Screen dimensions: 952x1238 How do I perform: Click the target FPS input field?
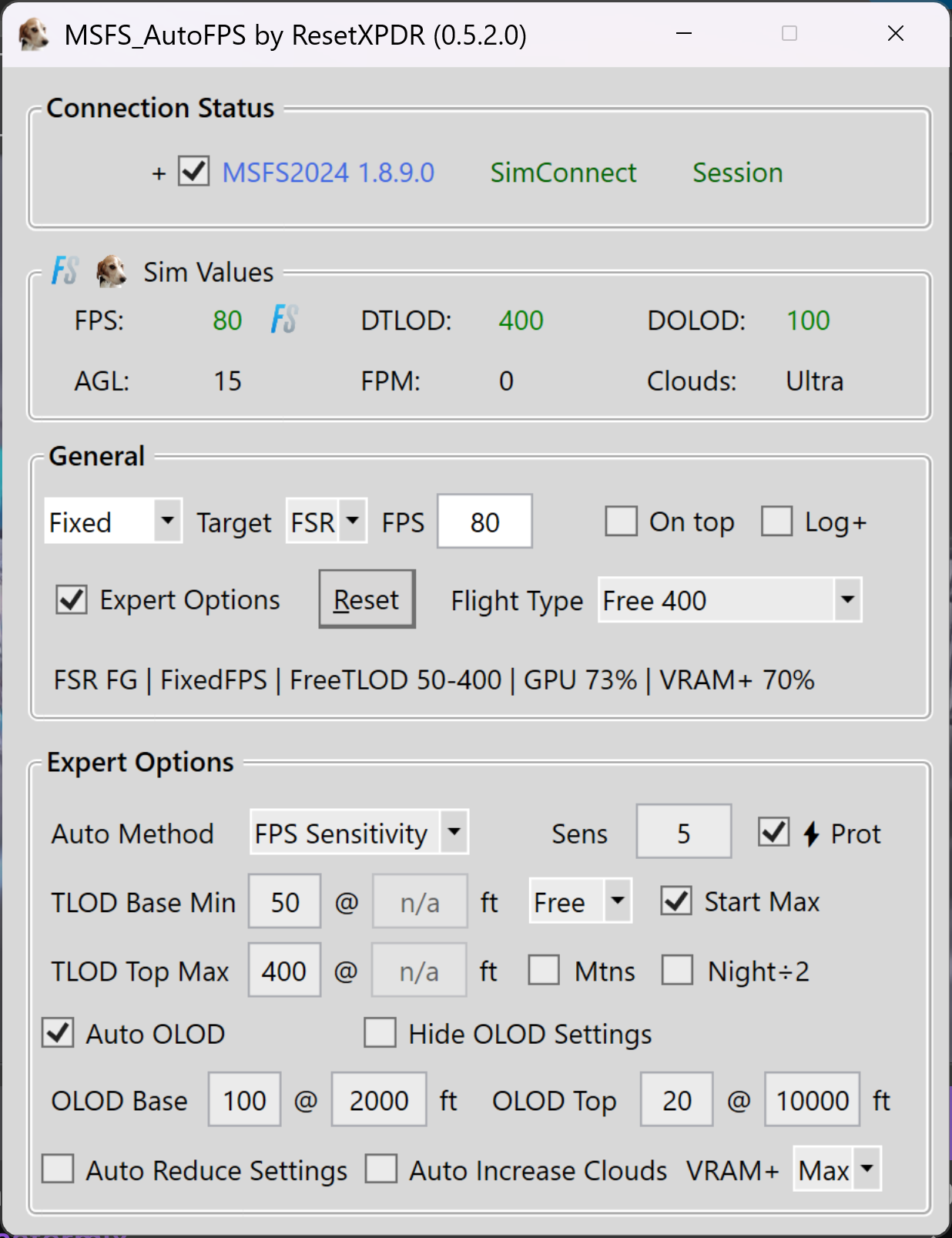(484, 522)
